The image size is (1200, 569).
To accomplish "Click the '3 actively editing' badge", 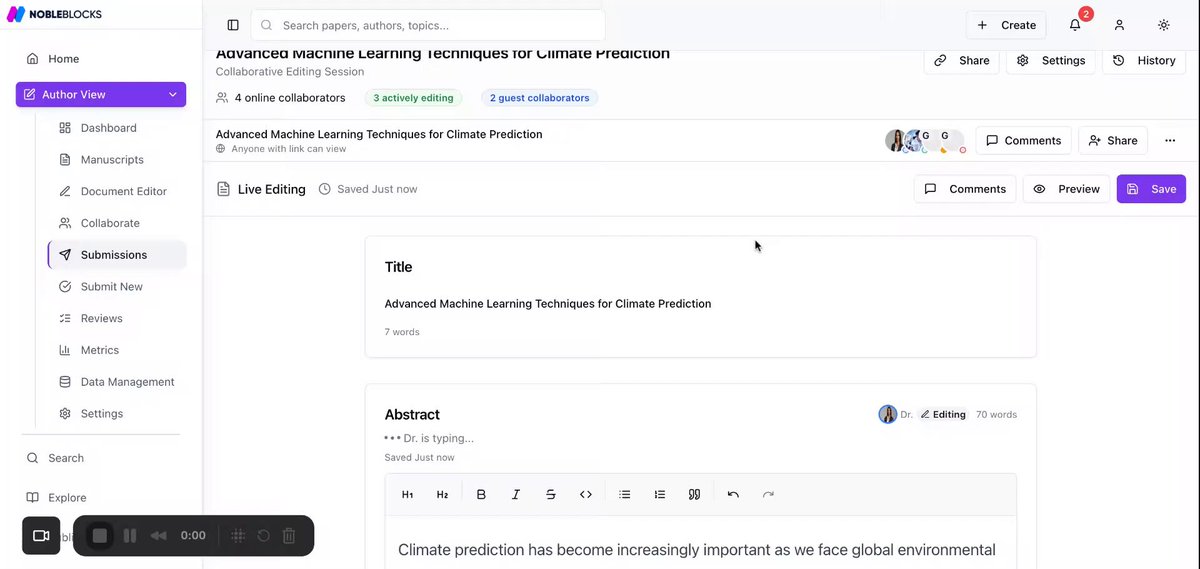I will tap(413, 98).
